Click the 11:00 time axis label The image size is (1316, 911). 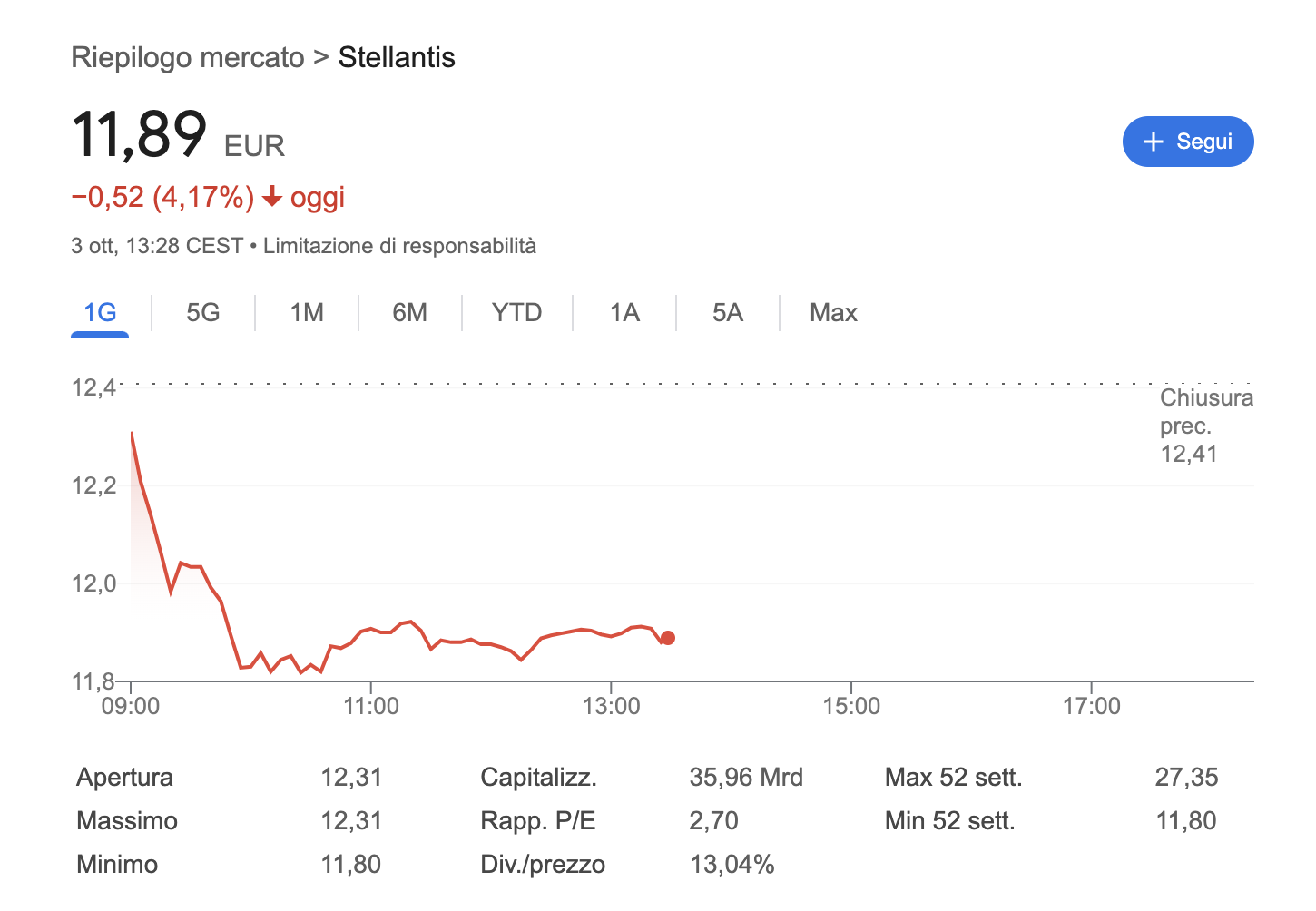coord(371,706)
